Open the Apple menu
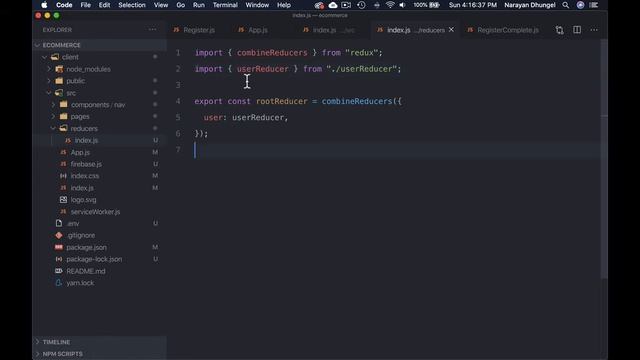 pos(44,5)
